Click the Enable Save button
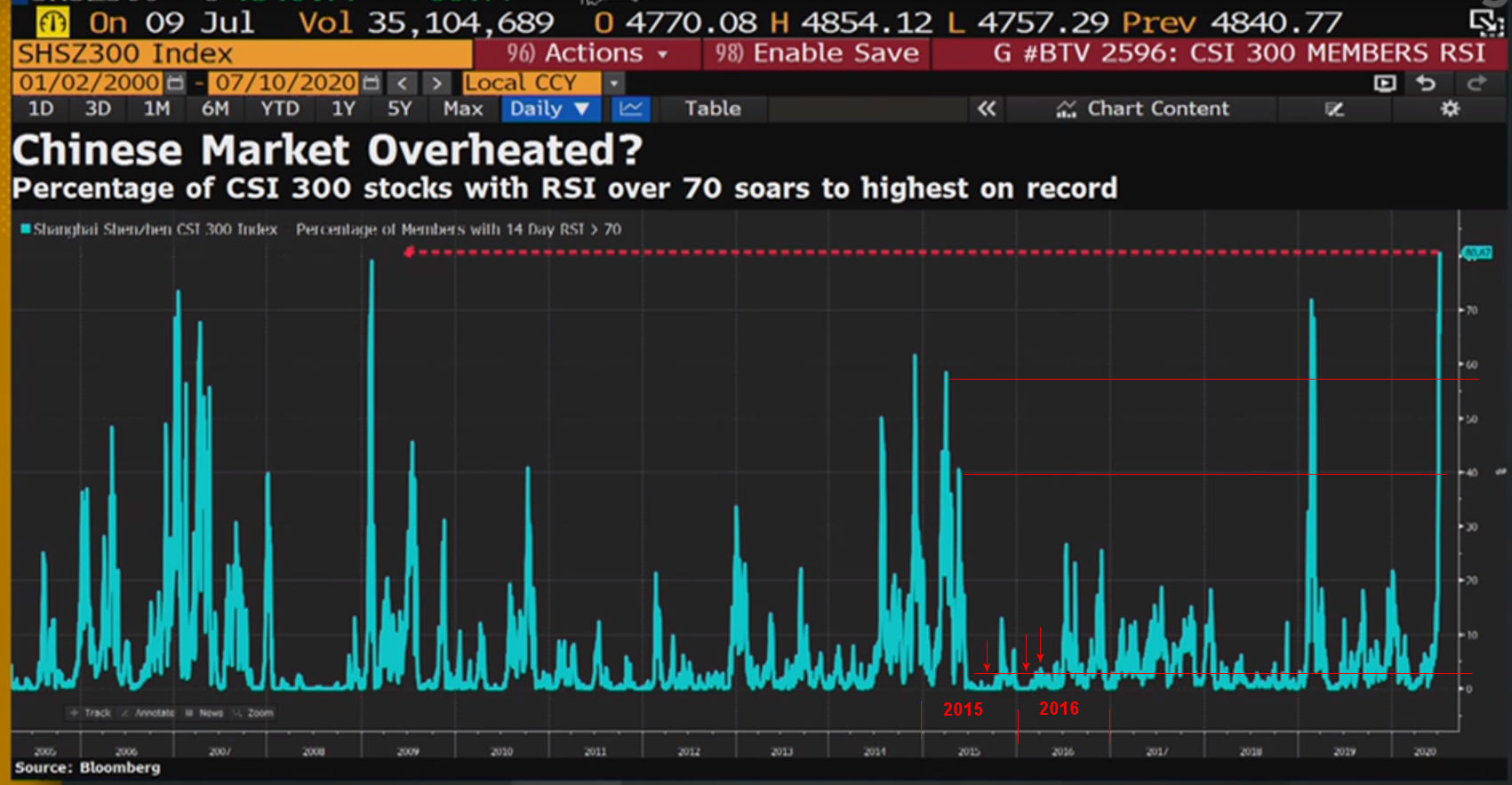Viewport: 1512px width, 785px height. click(817, 53)
